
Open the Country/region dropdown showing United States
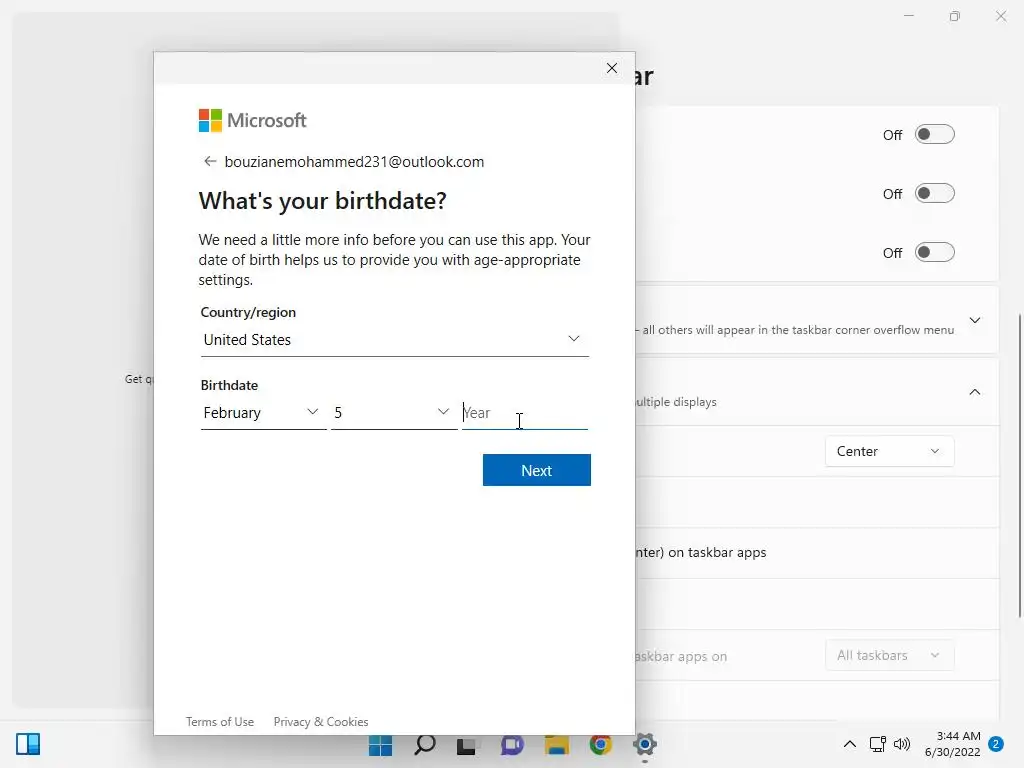(x=394, y=340)
